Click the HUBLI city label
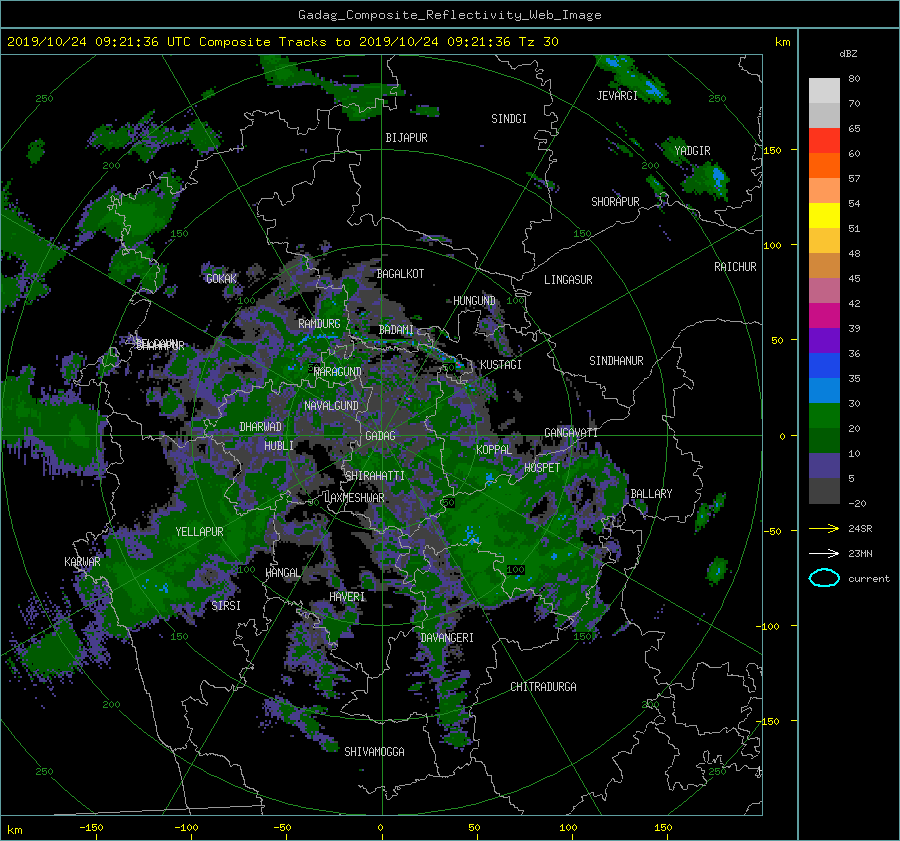Image resolution: width=900 pixels, height=841 pixels. pyautogui.click(x=279, y=446)
